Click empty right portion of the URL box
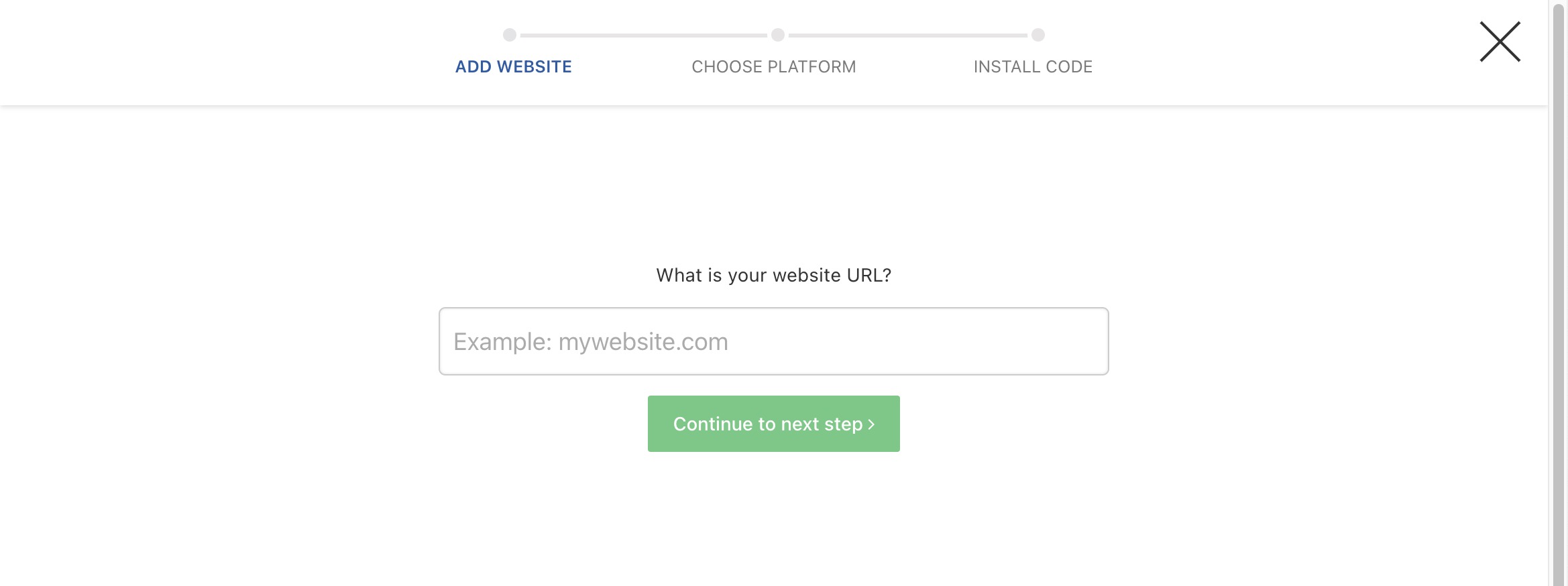 (x=939, y=341)
